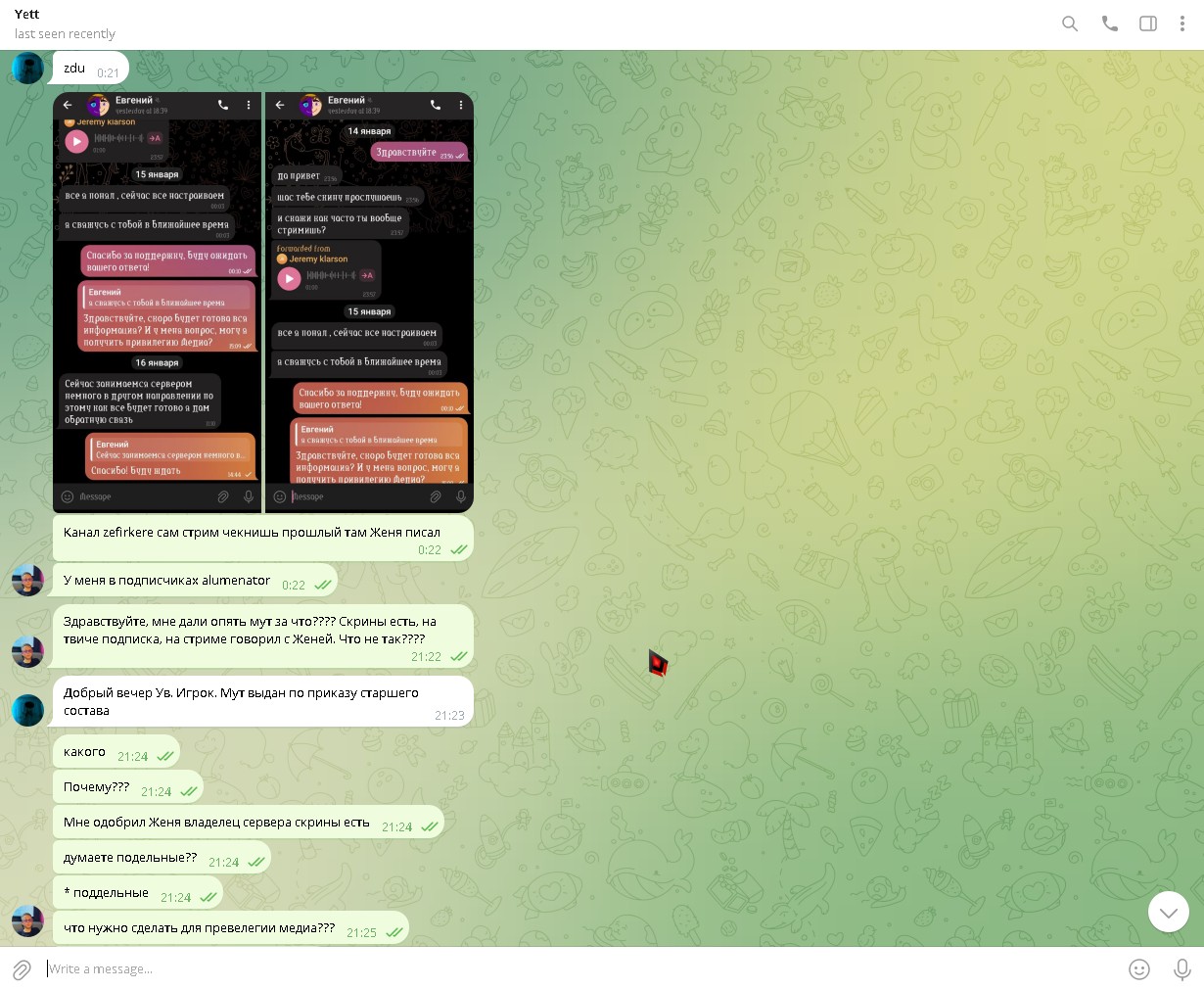
Task: Click avatar beside the last 'превелегии медиа' message
Action: (x=27, y=921)
